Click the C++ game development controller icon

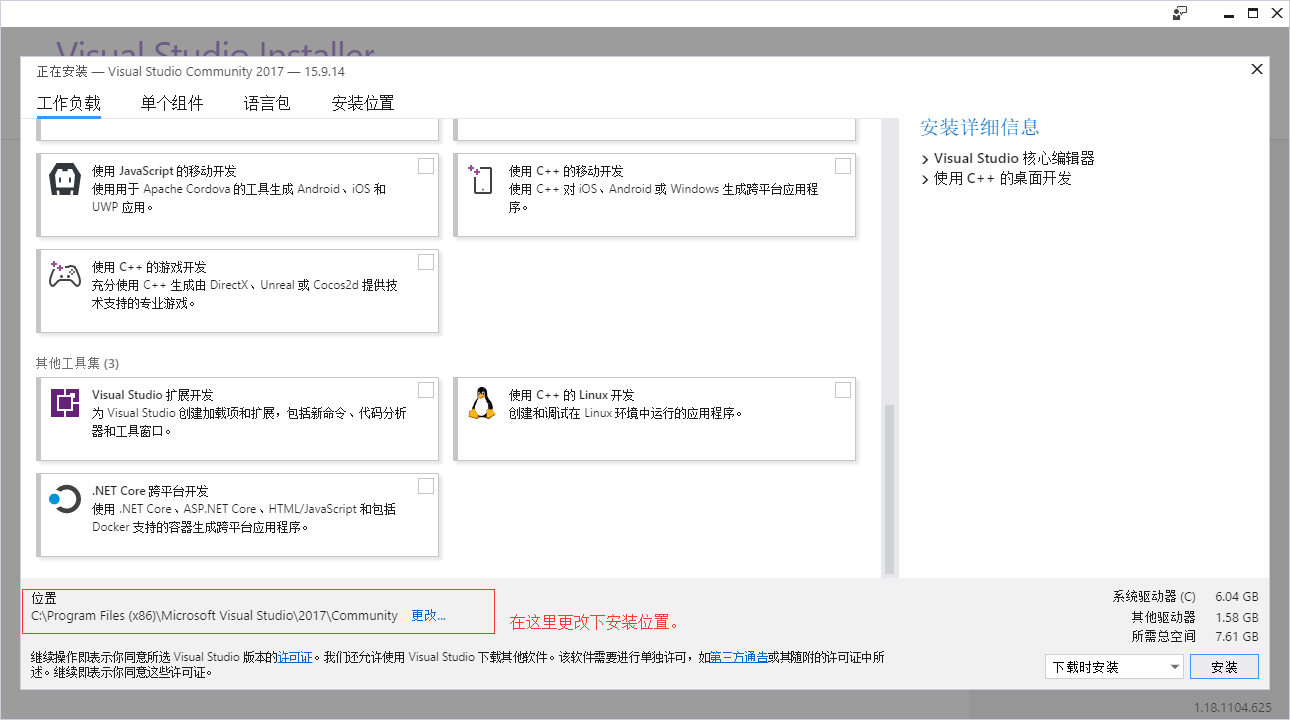tap(65, 275)
